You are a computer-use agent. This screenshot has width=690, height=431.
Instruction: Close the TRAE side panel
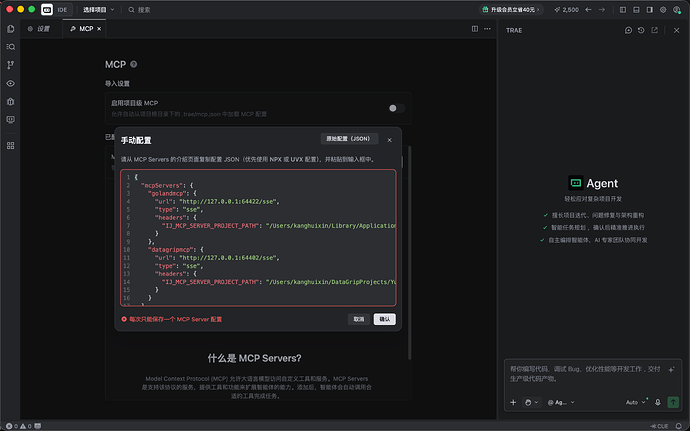[676, 30]
